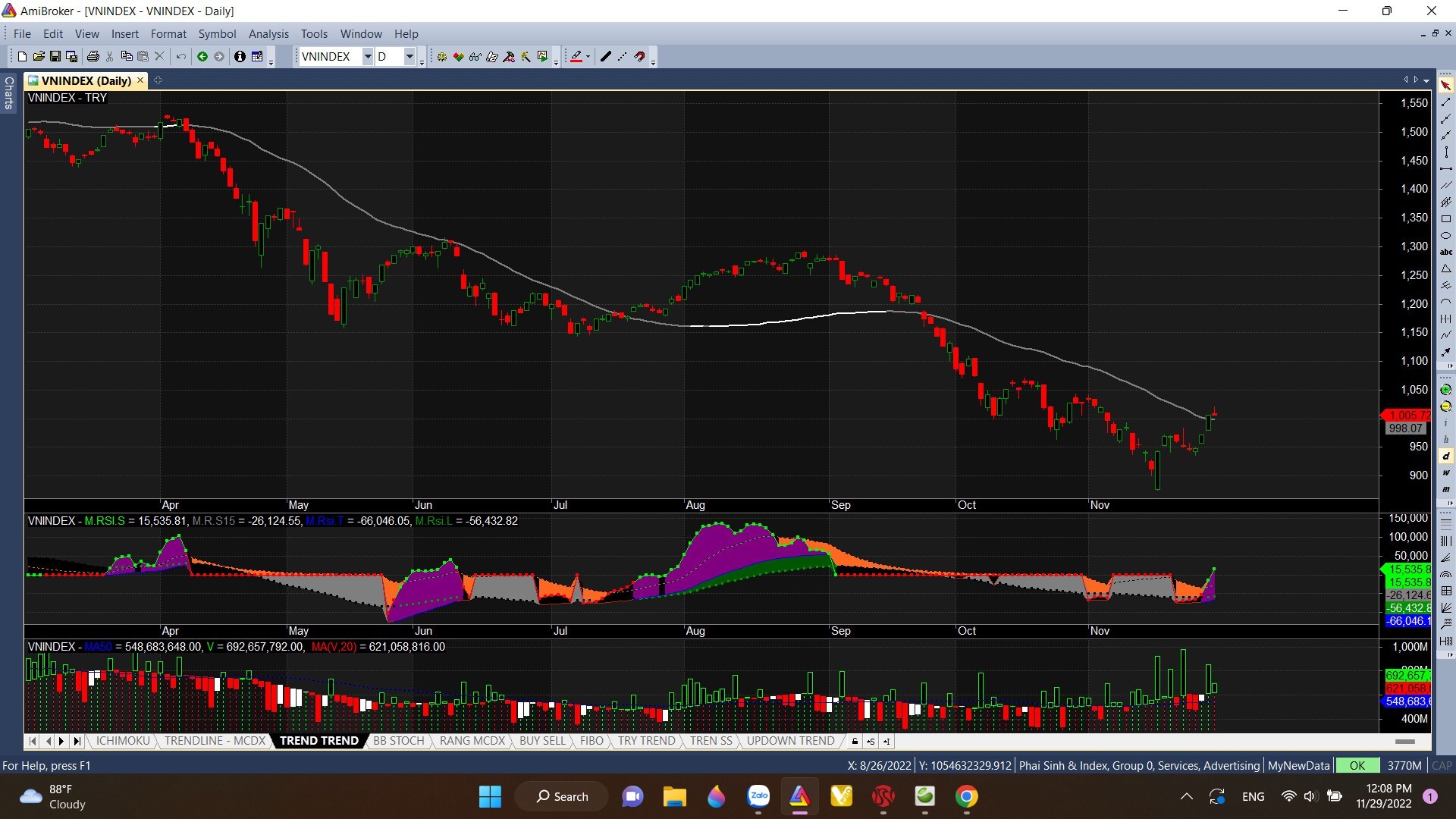The width and height of the screenshot is (1456, 819).
Task: Click the red magnet snap icon
Action: [639, 57]
